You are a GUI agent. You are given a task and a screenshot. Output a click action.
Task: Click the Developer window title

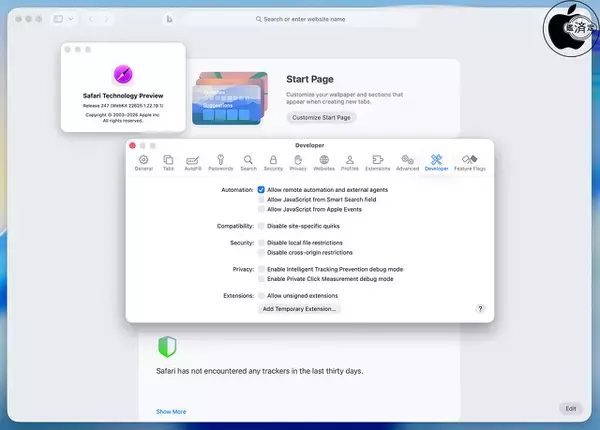click(310, 145)
